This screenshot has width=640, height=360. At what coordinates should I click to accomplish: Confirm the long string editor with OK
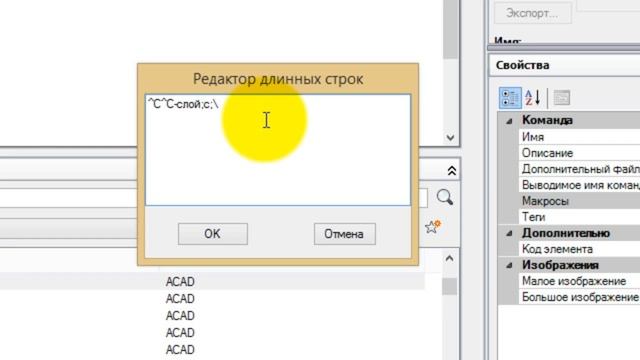click(213, 234)
